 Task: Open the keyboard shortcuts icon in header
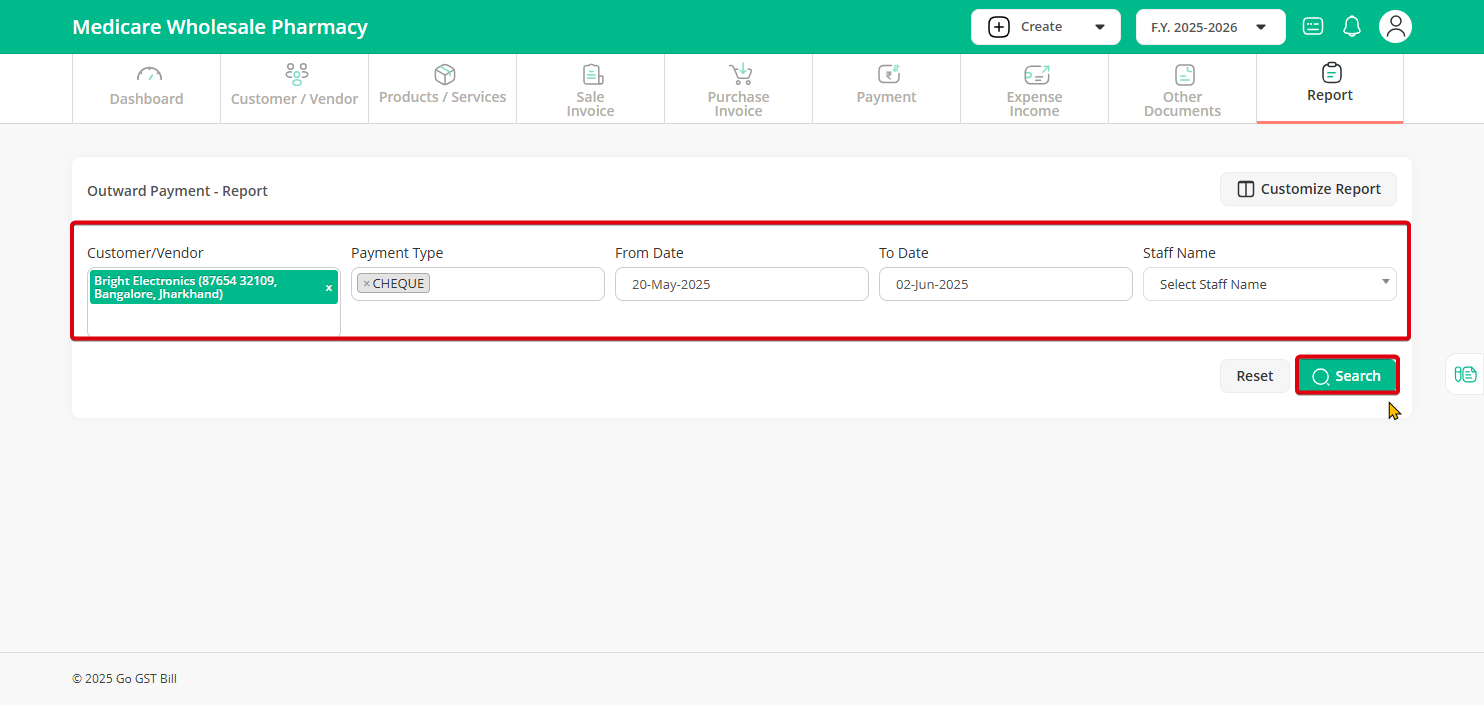coord(1313,27)
